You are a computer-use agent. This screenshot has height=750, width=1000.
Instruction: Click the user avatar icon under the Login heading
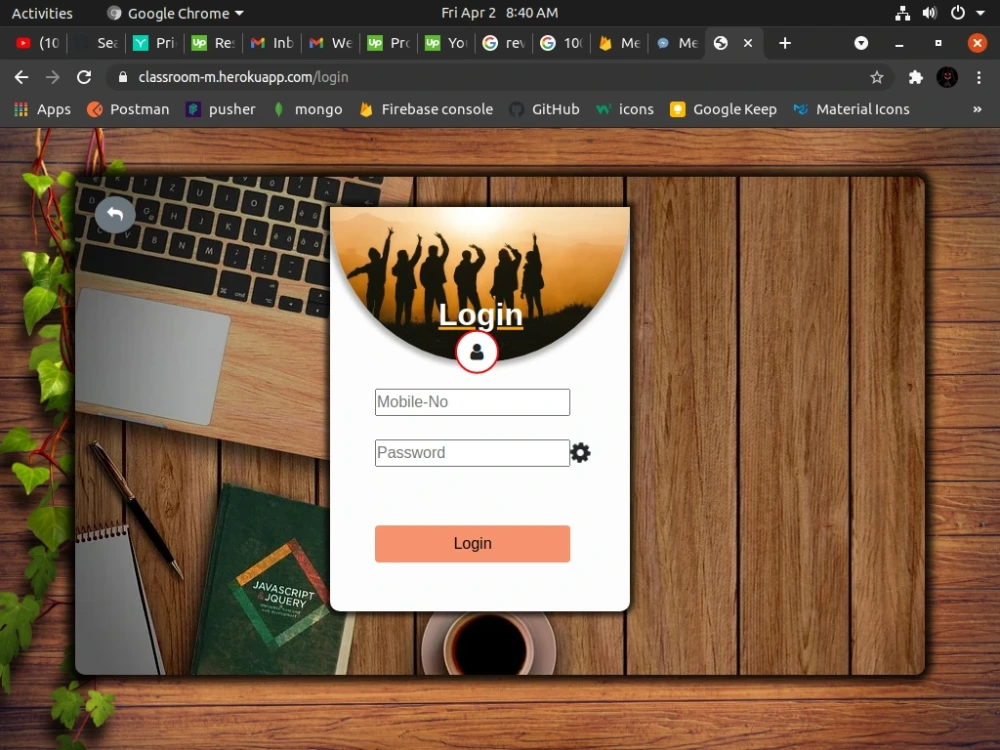pyautogui.click(x=476, y=351)
